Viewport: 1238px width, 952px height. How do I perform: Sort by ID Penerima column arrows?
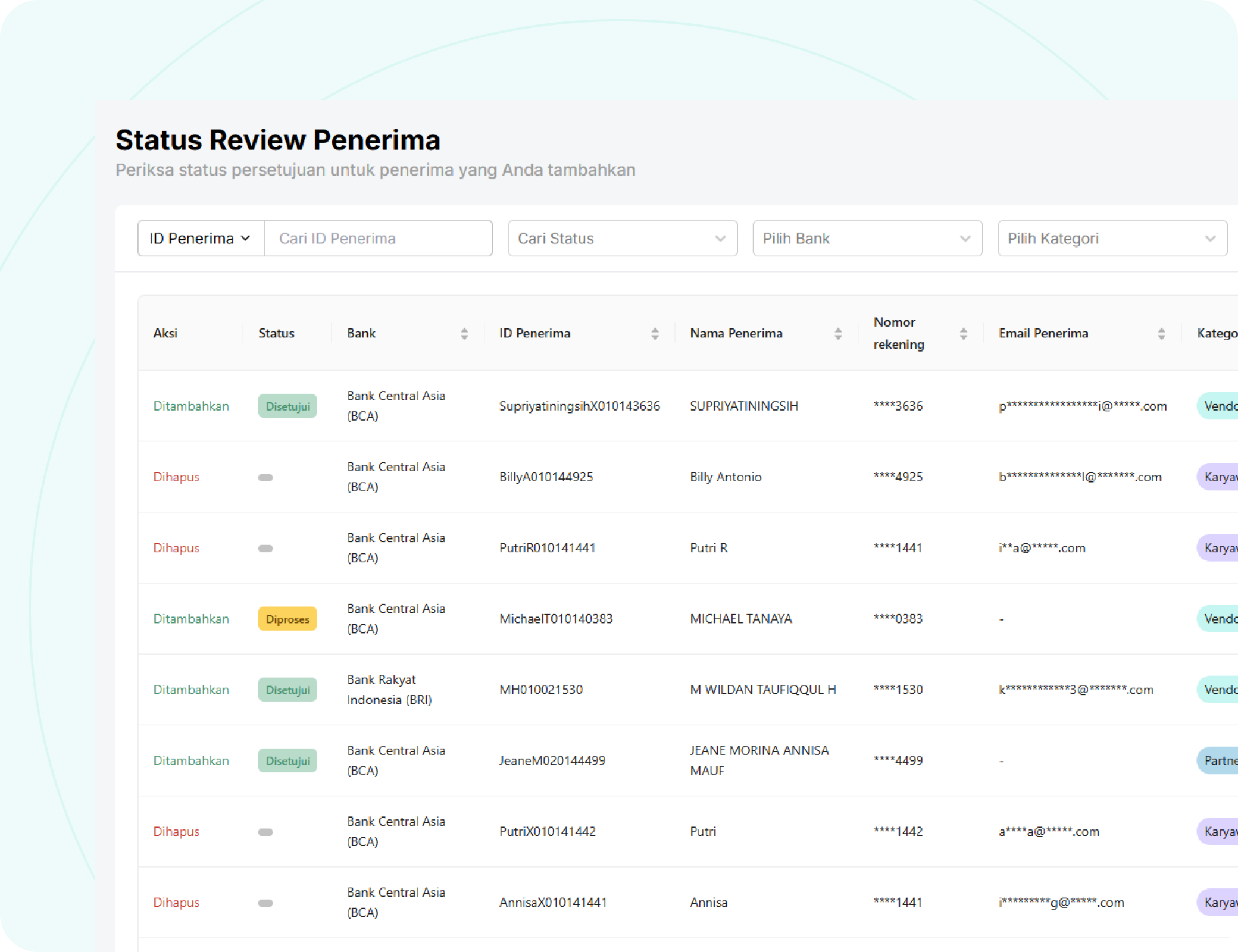(655, 334)
